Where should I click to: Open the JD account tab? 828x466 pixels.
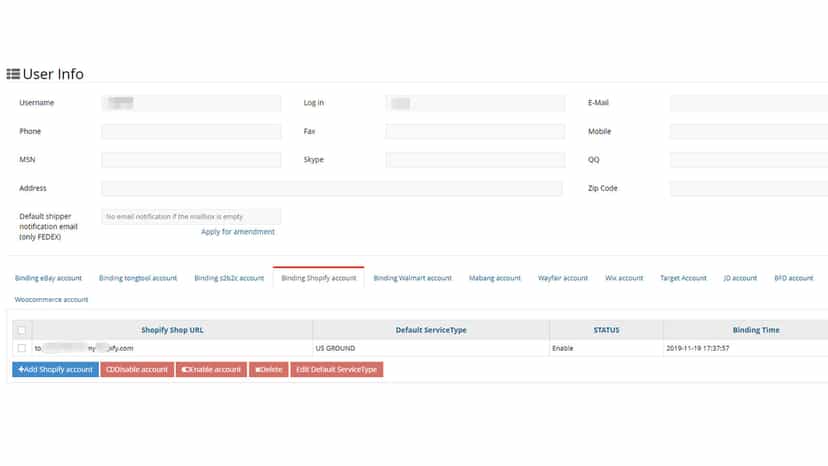[740, 278]
